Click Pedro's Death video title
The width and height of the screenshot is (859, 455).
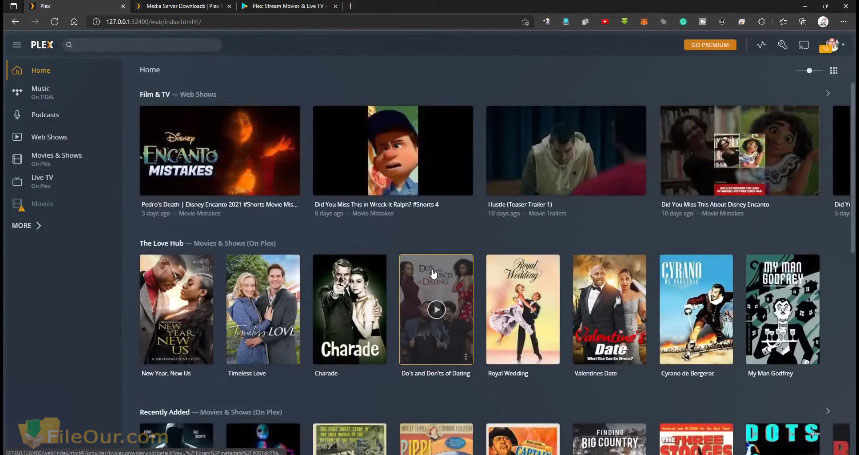click(219, 204)
